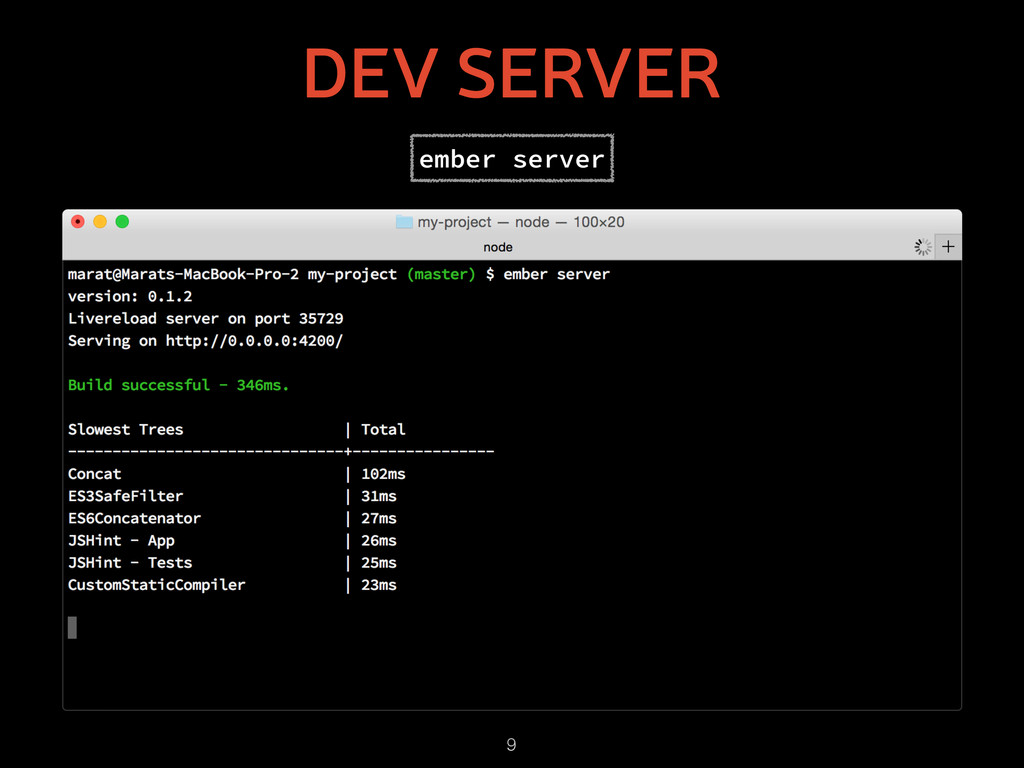Viewport: 1024px width, 768px height.
Task: Minimize the terminal window with yellow button
Action: [100, 221]
